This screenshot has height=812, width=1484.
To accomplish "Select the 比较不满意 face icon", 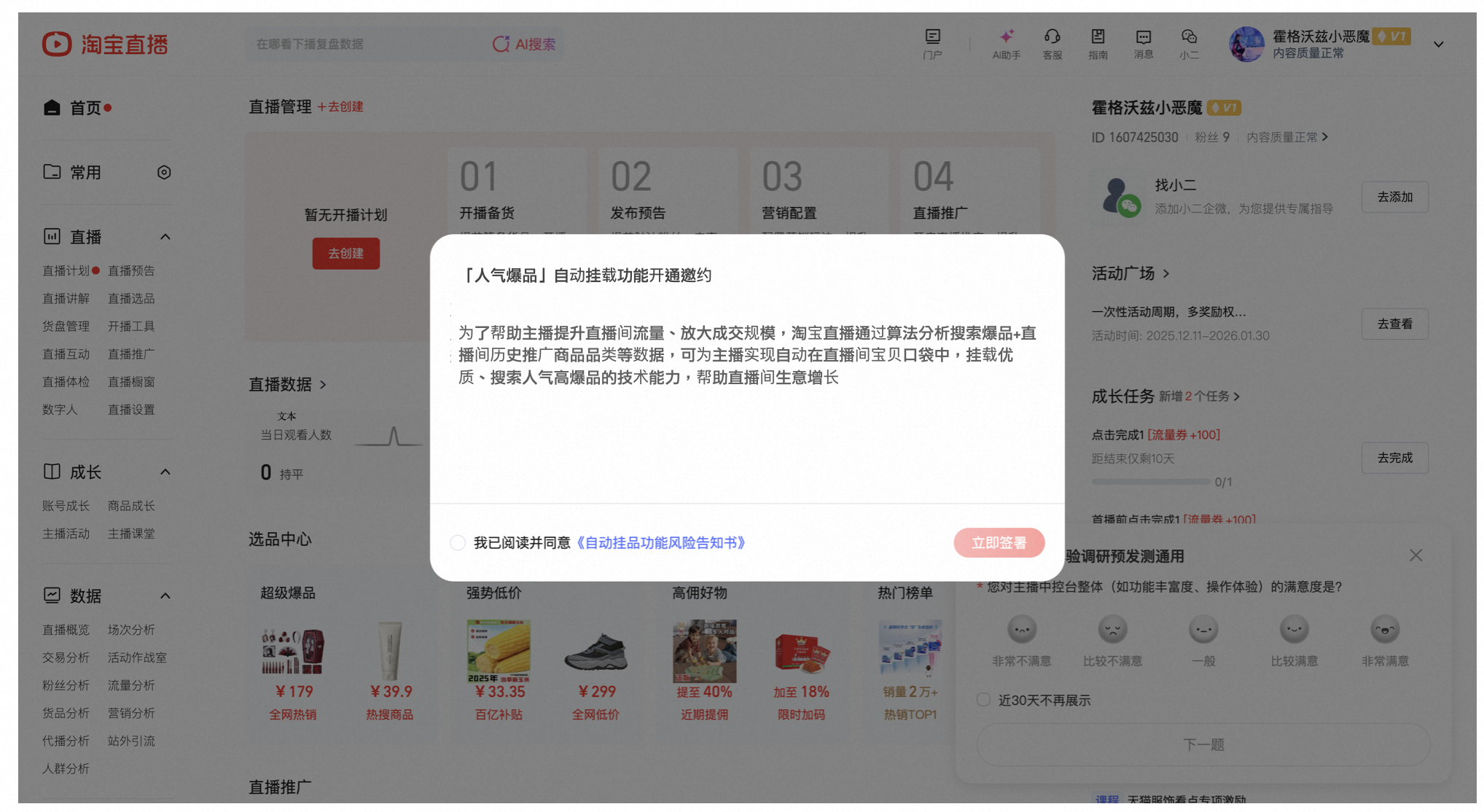I will (1112, 629).
